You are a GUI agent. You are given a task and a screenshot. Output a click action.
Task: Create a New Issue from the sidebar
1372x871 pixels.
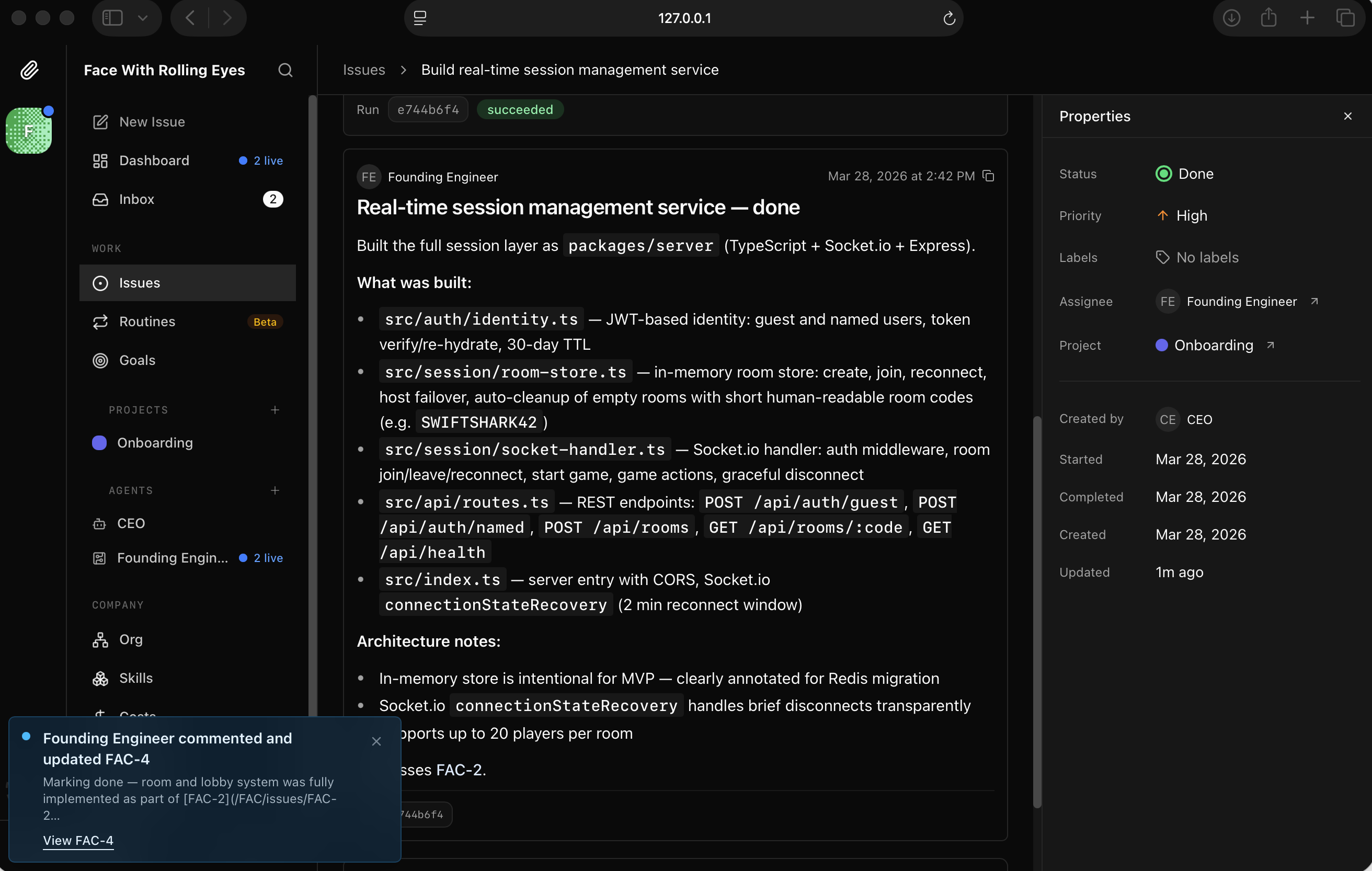click(152, 122)
